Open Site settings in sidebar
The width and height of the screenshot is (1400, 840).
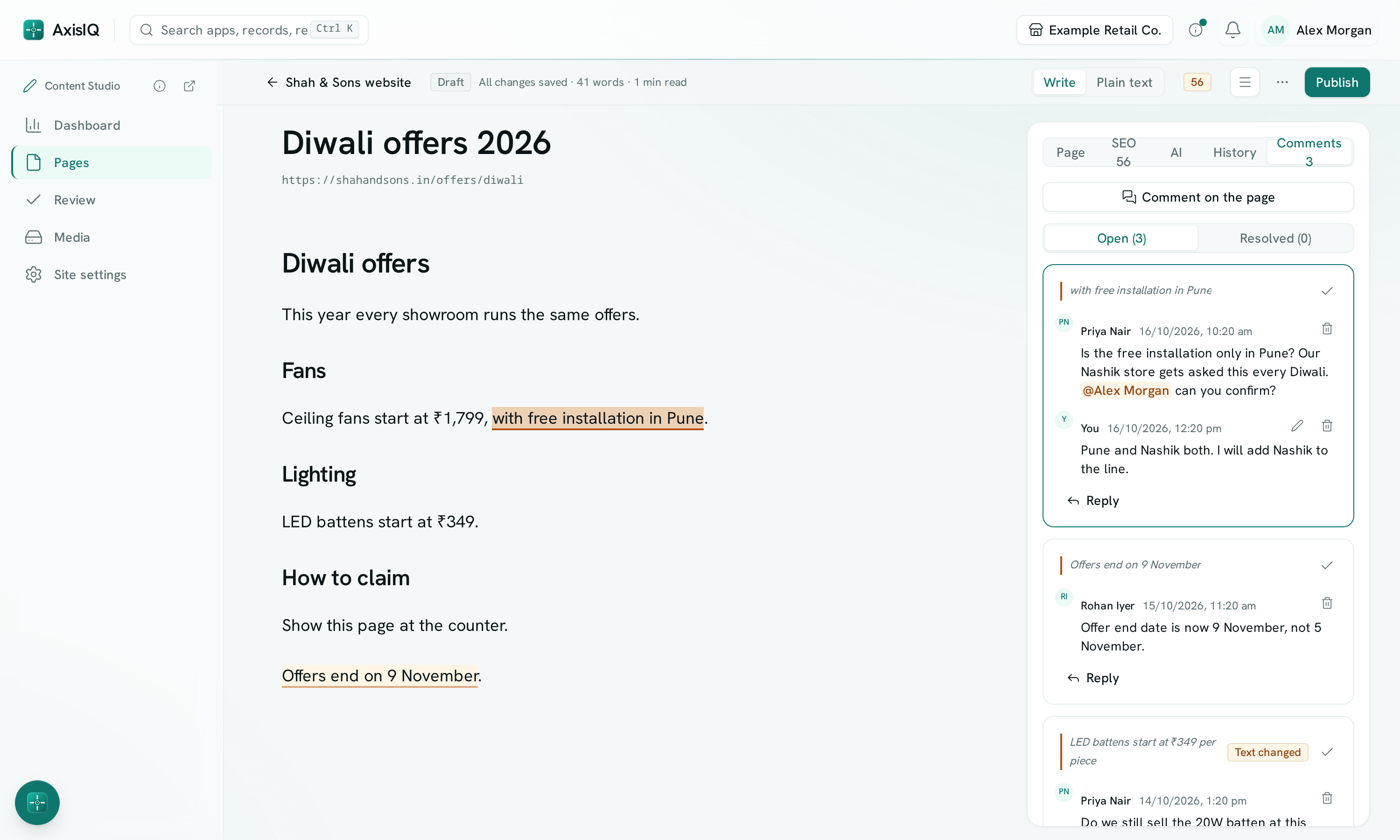[112, 274]
